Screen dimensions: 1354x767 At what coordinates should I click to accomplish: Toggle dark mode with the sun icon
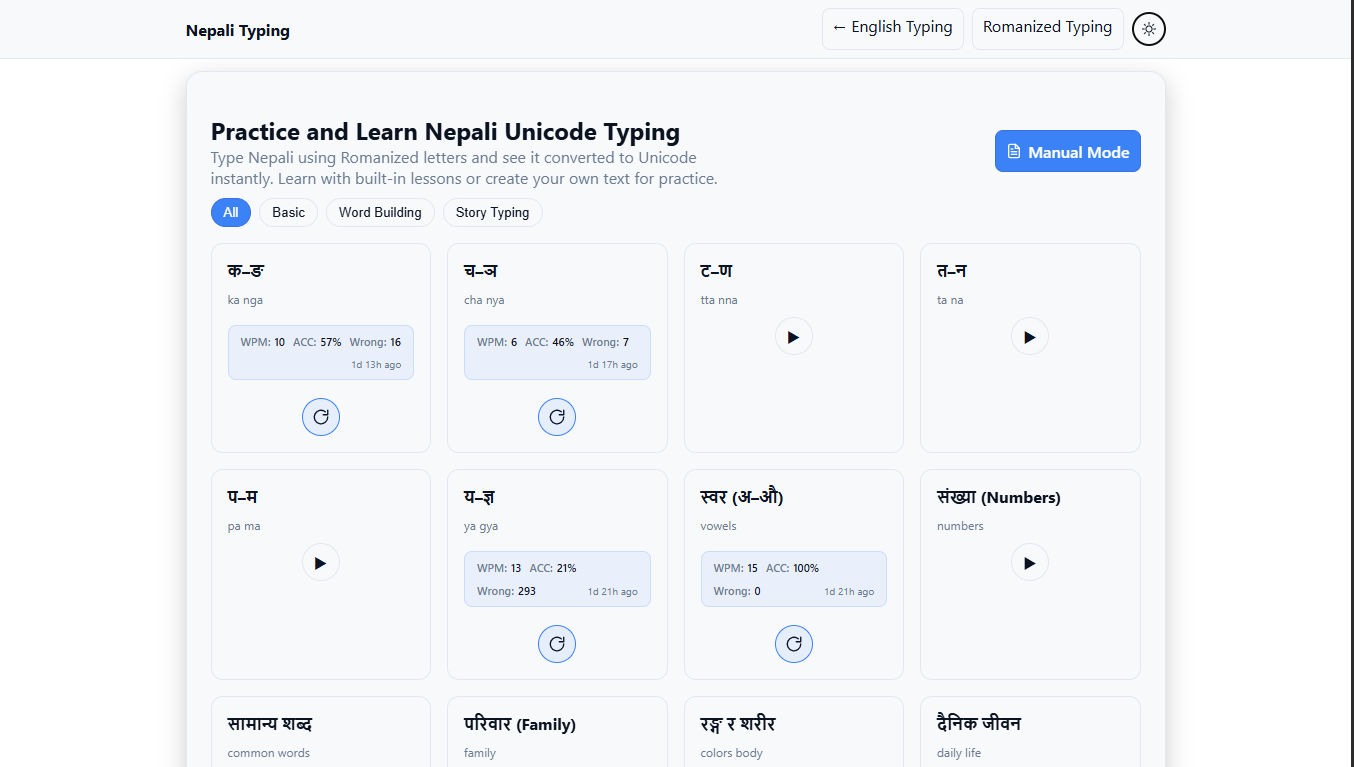tap(1148, 28)
